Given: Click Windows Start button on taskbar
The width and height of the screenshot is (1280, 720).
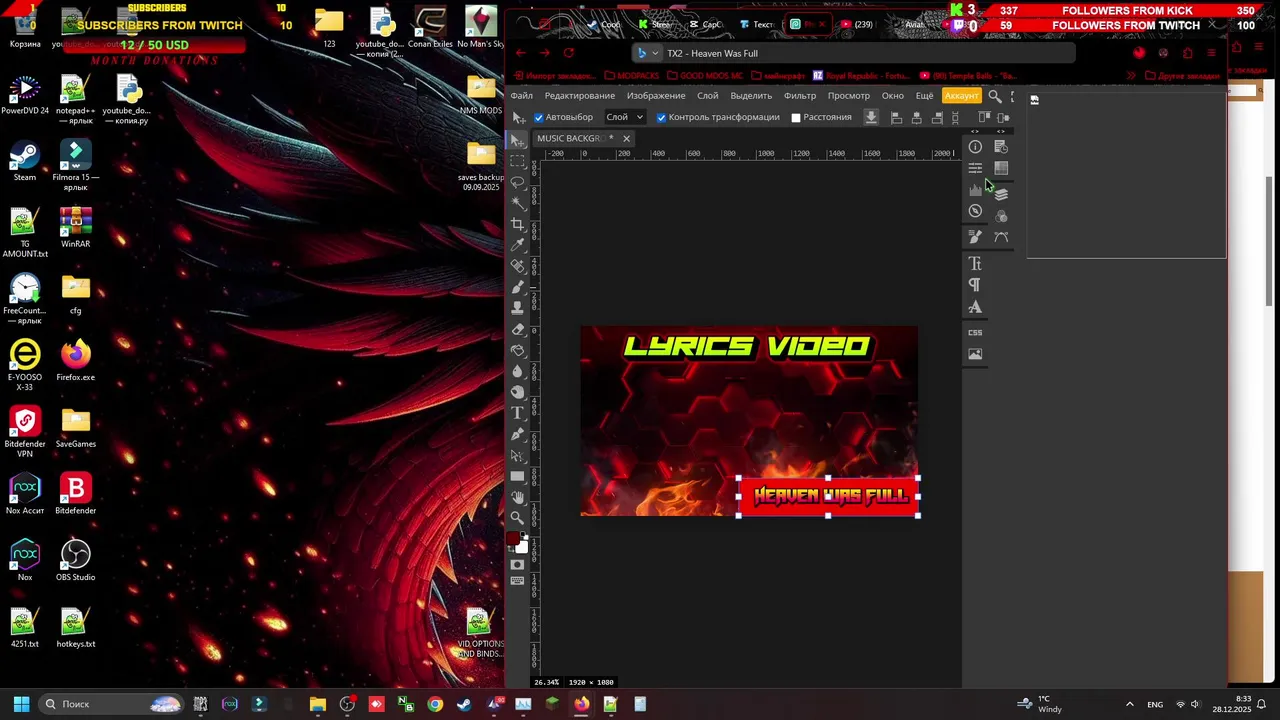Looking at the screenshot, I should (21, 704).
